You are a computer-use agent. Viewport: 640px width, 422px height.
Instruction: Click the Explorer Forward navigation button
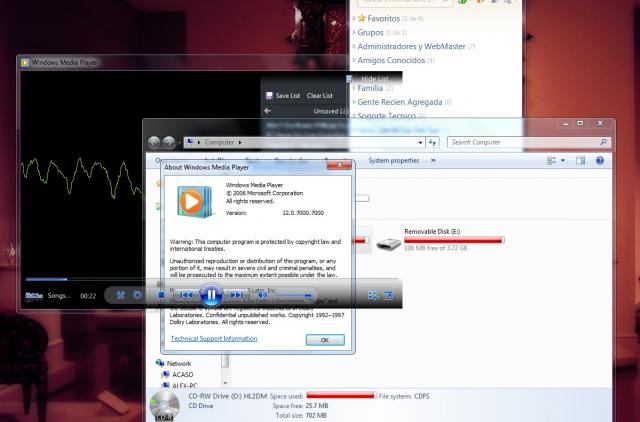click(x=169, y=142)
